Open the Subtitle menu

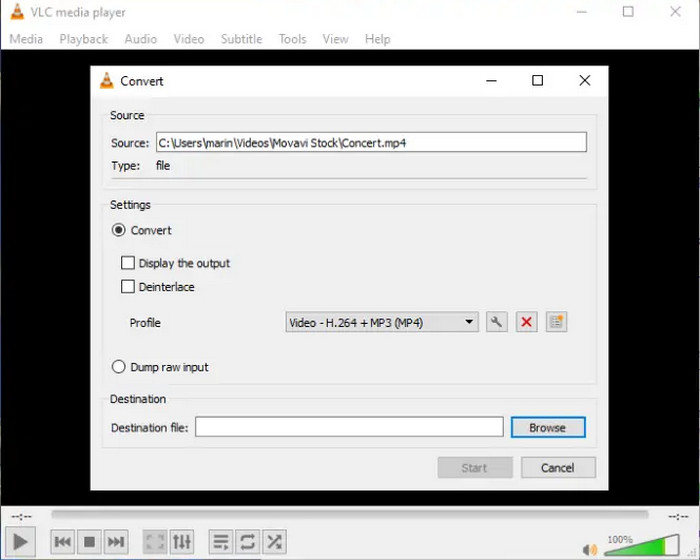(242, 39)
